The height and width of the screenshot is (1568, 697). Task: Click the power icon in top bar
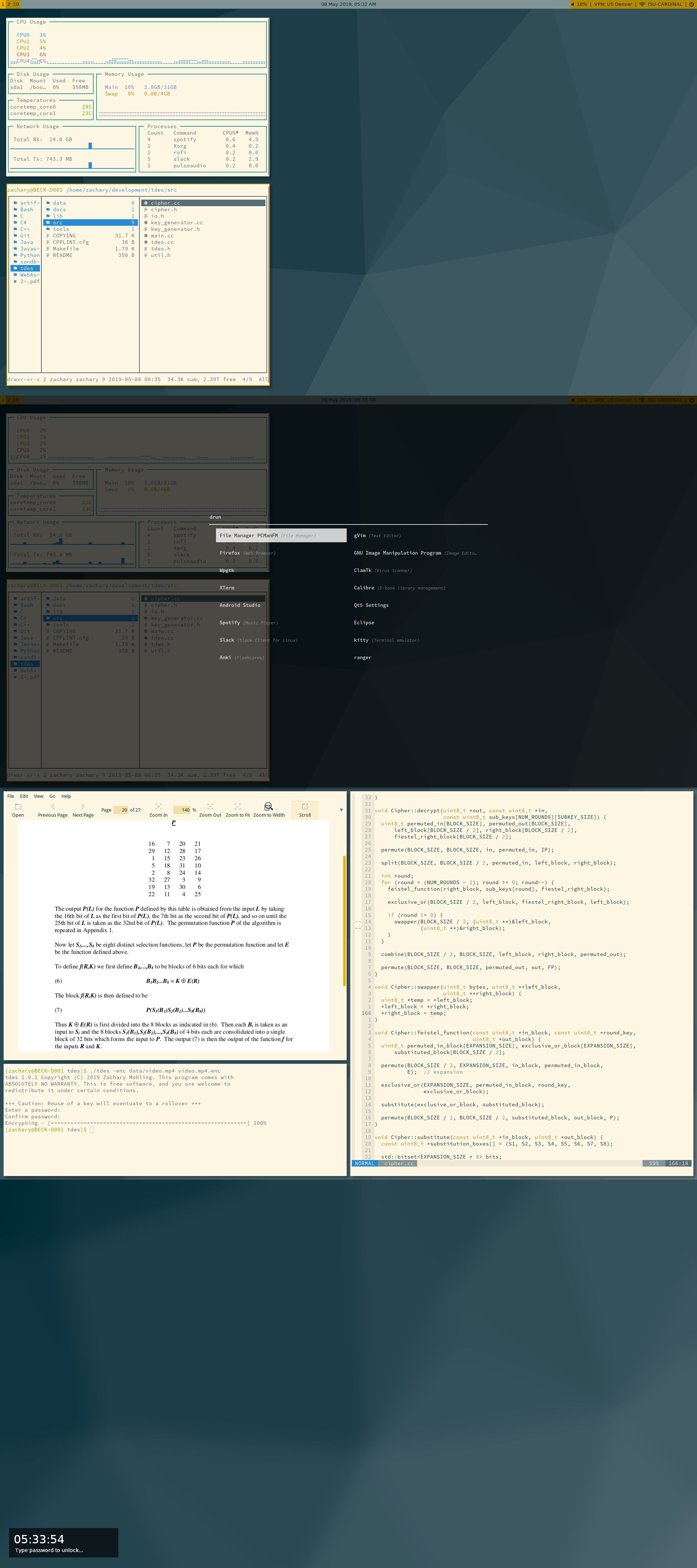click(691, 4)
